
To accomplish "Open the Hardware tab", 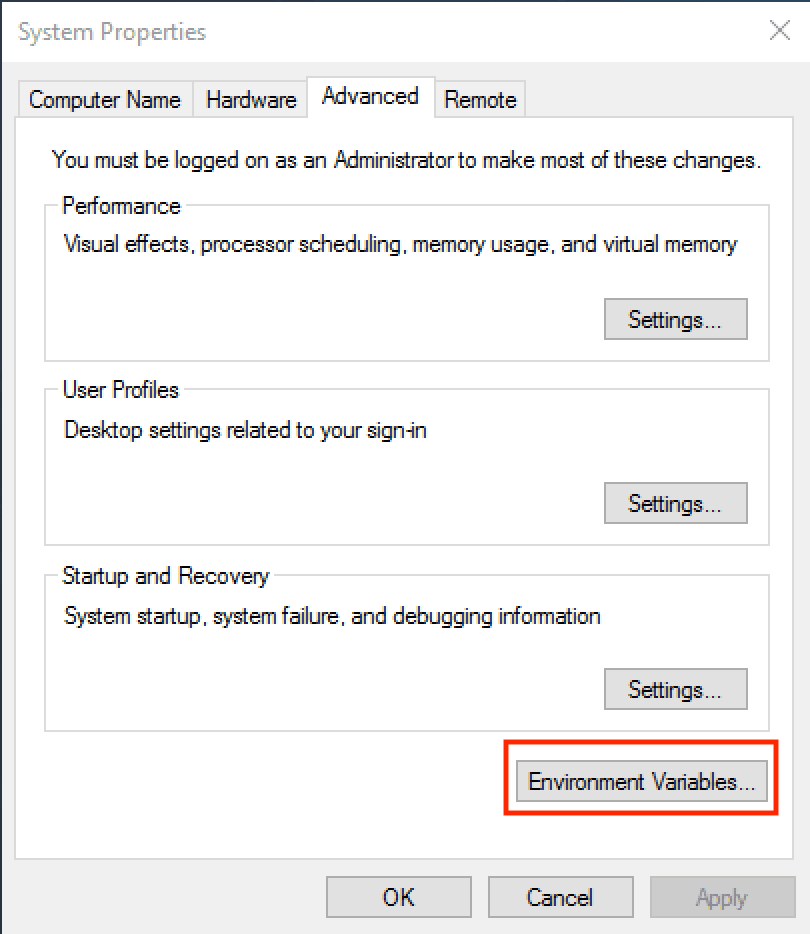I will pyautogui.click(x=251, y=100).
